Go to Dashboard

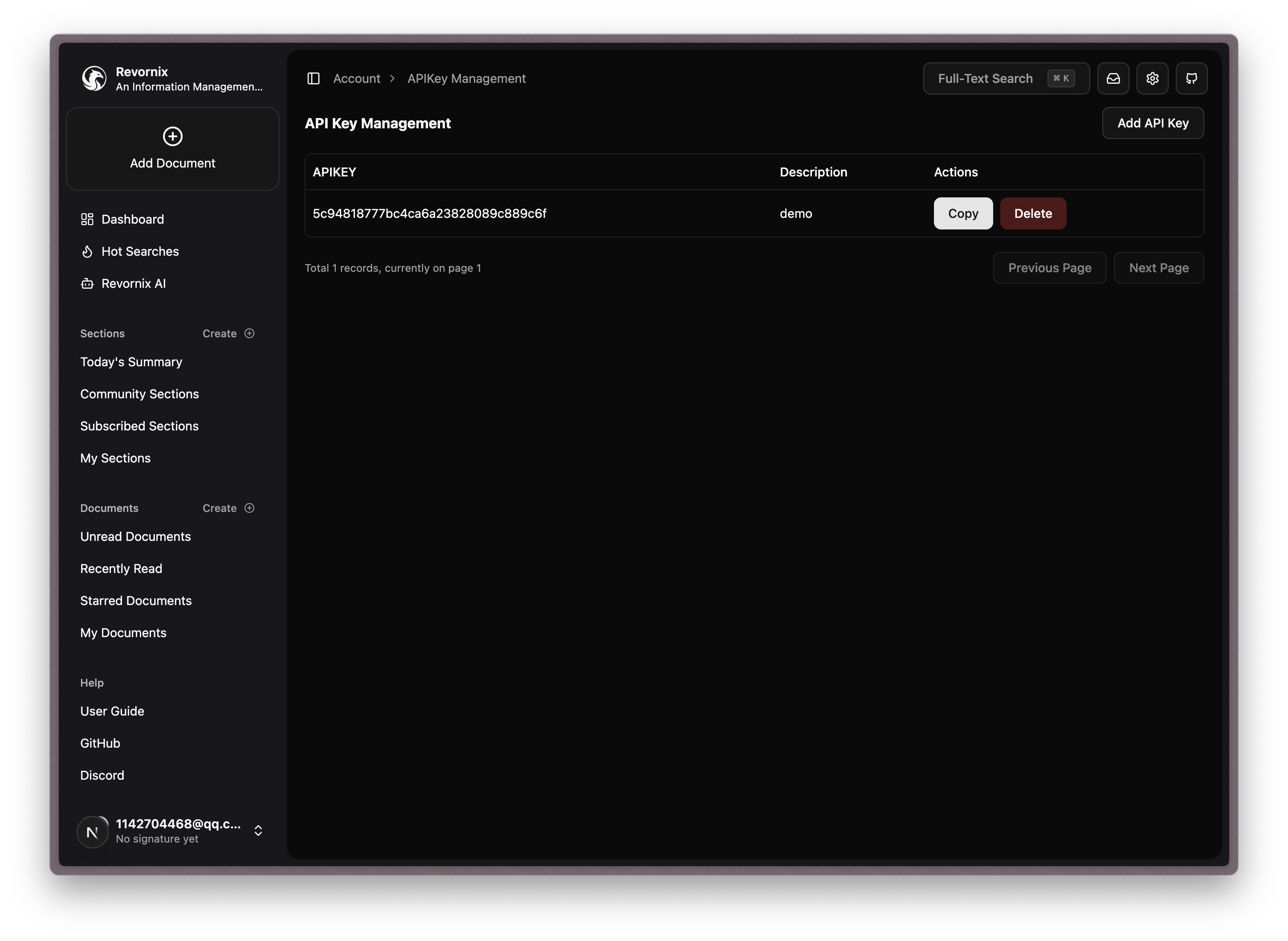coord(133,219)
